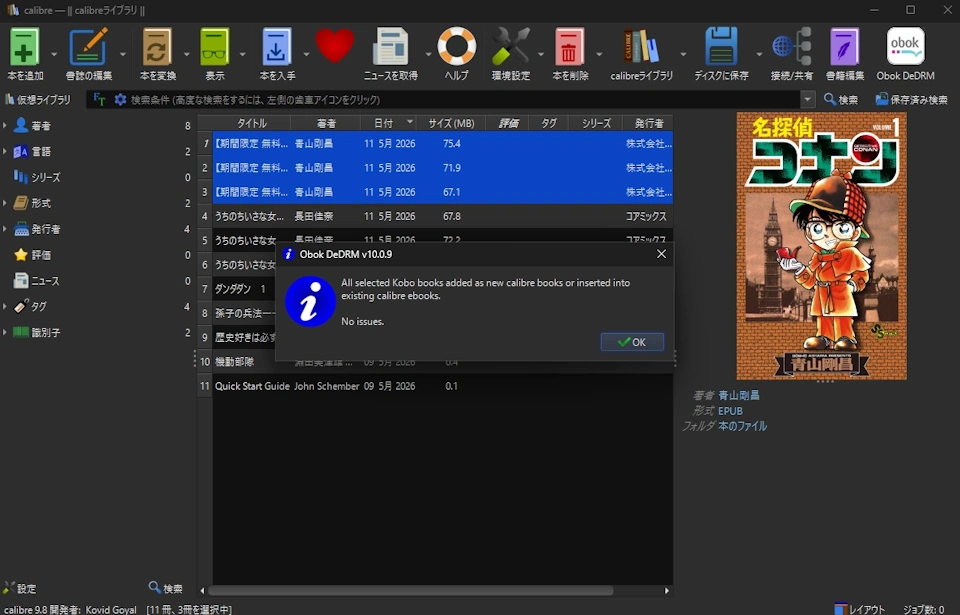Sort by 評価 column header
960x615 pixels.
508,123
